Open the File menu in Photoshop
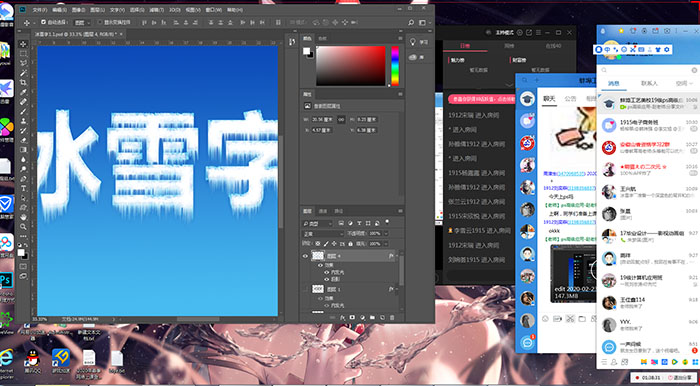 [40, 9]
